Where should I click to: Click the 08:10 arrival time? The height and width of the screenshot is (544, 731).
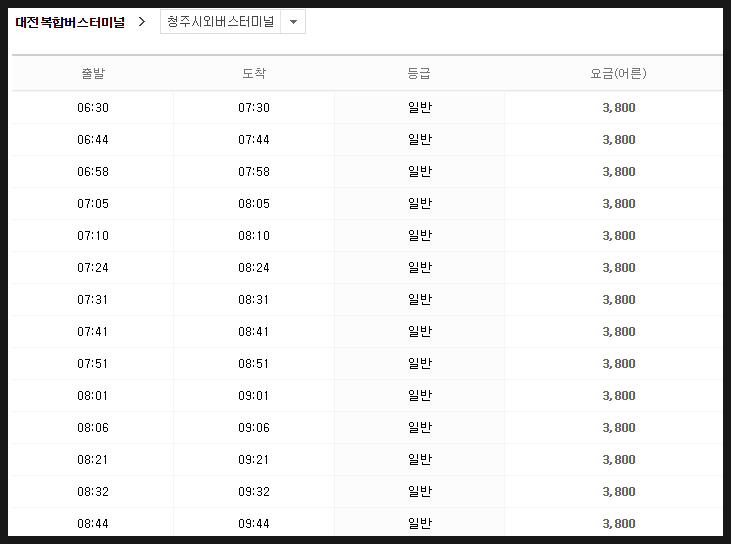pyautogui.click(x=254, y=235)
